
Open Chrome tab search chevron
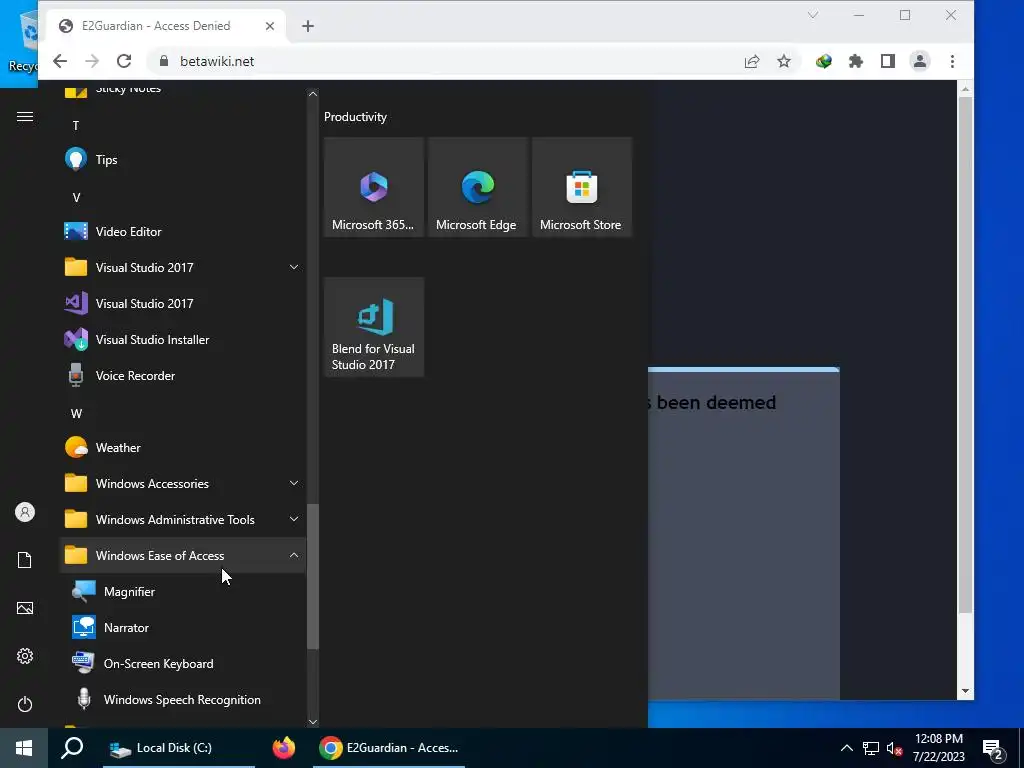pos(813,15)
